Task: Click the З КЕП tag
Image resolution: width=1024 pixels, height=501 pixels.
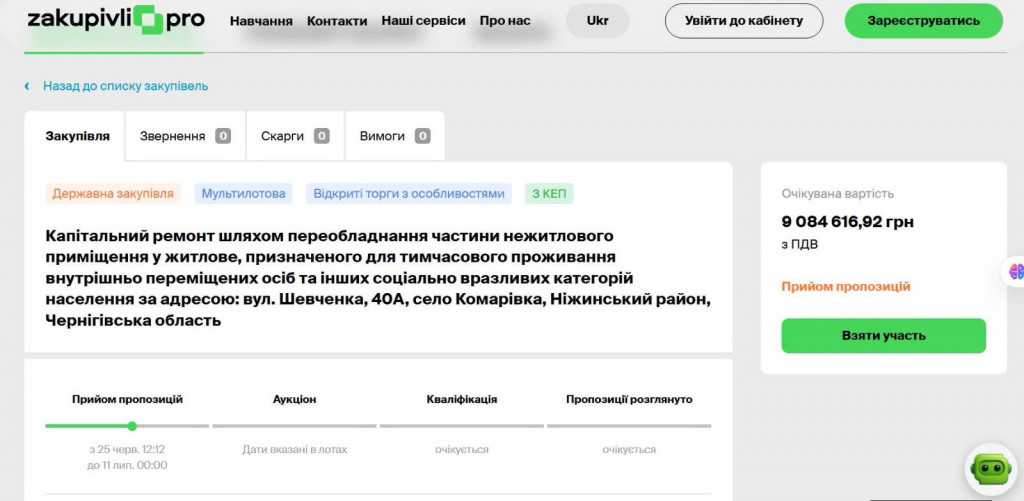Action: 549,194
